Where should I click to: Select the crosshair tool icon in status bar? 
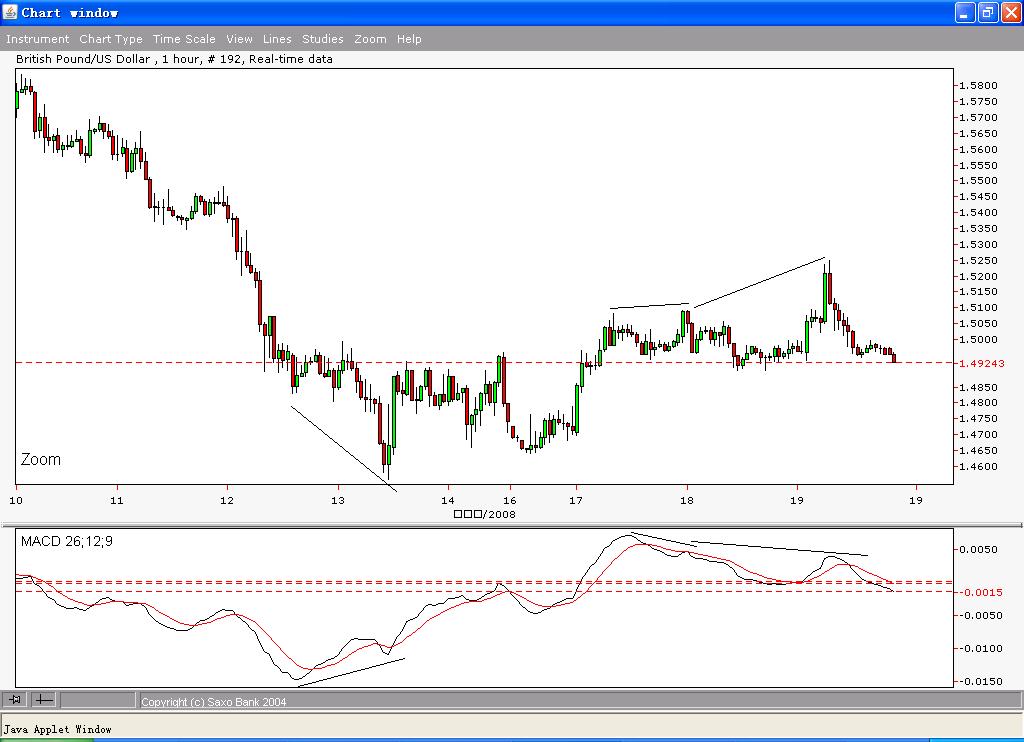coord(44,700)
